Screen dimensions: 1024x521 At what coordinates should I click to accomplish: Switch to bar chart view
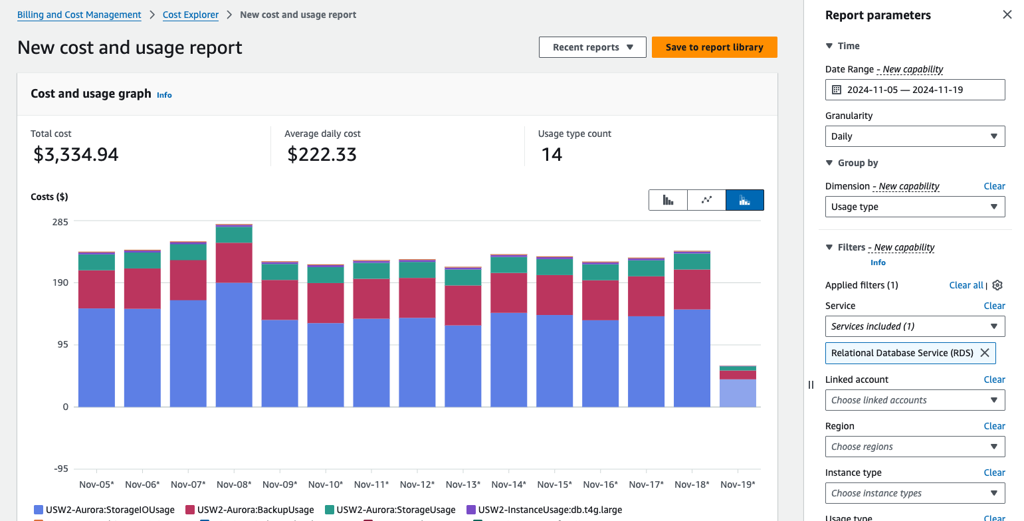coord(668,200)
